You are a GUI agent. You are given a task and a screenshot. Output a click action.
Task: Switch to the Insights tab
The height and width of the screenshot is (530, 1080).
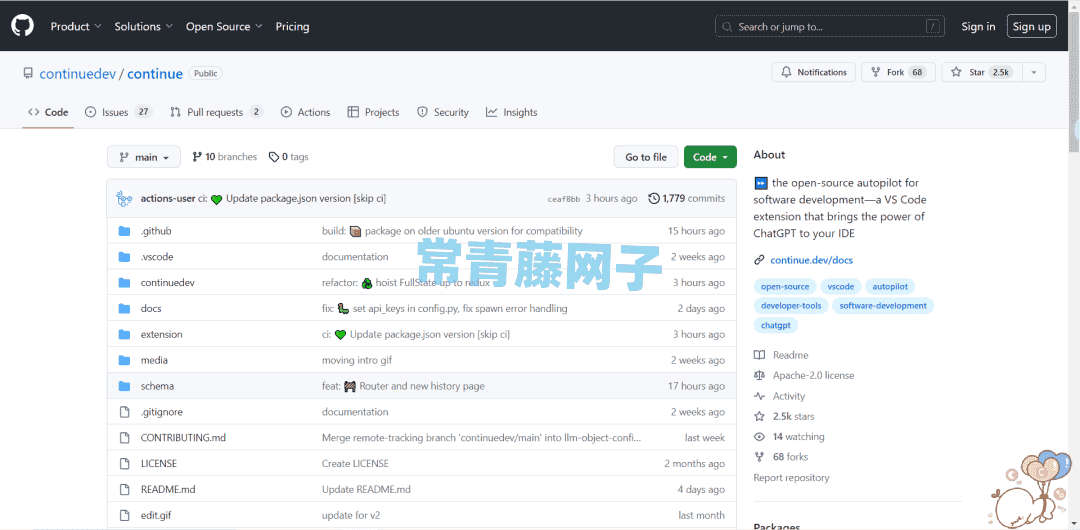coord(511,112)
